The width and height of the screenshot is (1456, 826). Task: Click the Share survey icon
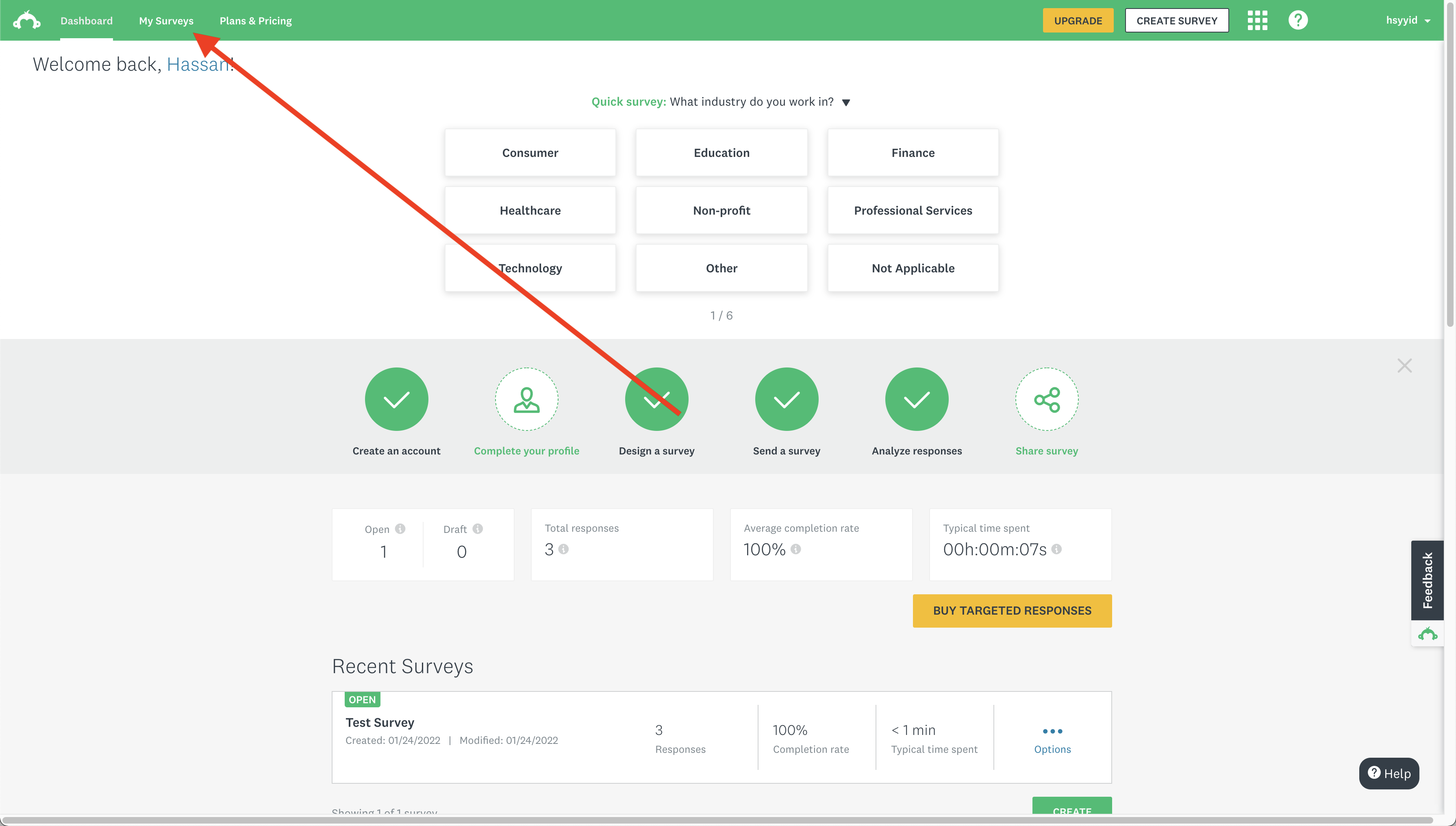tap(1047, 400)
